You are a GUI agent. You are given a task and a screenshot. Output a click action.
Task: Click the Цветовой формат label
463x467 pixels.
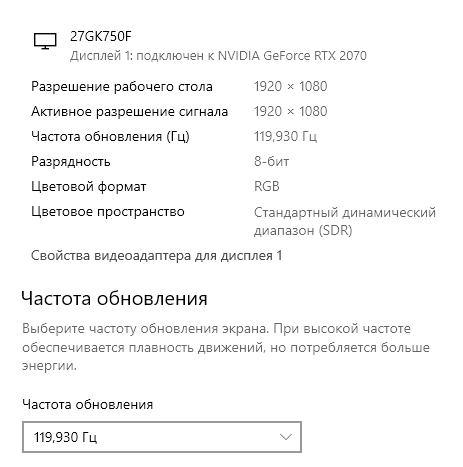click(x=89, y=187)
